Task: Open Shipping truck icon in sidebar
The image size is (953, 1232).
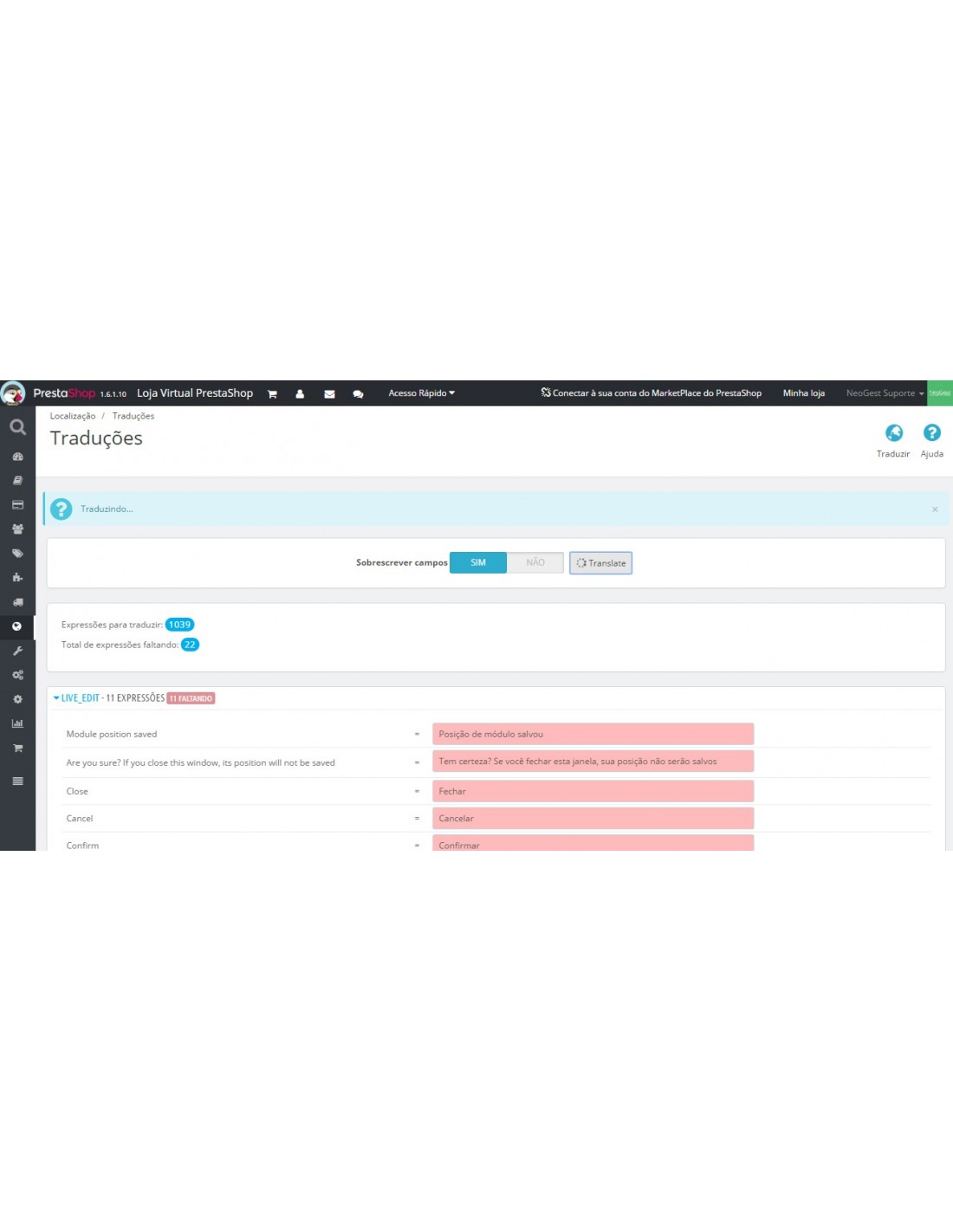Action: [17, 602]
